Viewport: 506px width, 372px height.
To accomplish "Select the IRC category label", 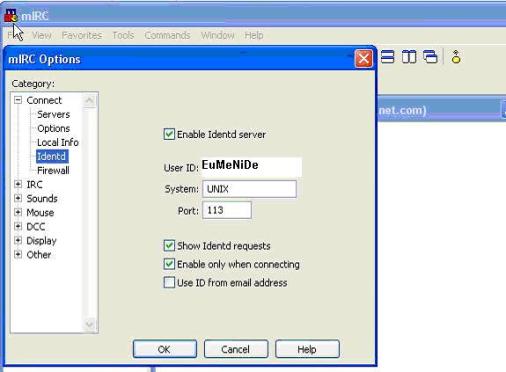I will pyautogui.click(x=34, y=184).
